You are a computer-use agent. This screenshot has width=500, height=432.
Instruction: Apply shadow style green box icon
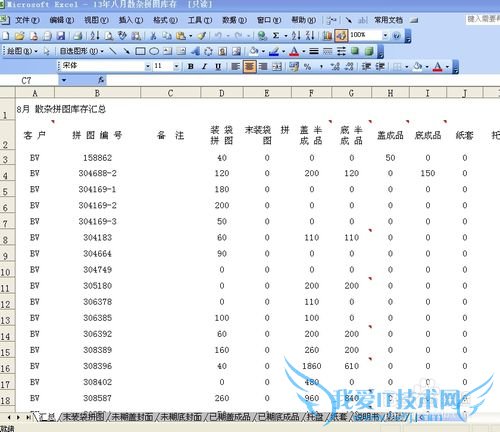(355, 51)
